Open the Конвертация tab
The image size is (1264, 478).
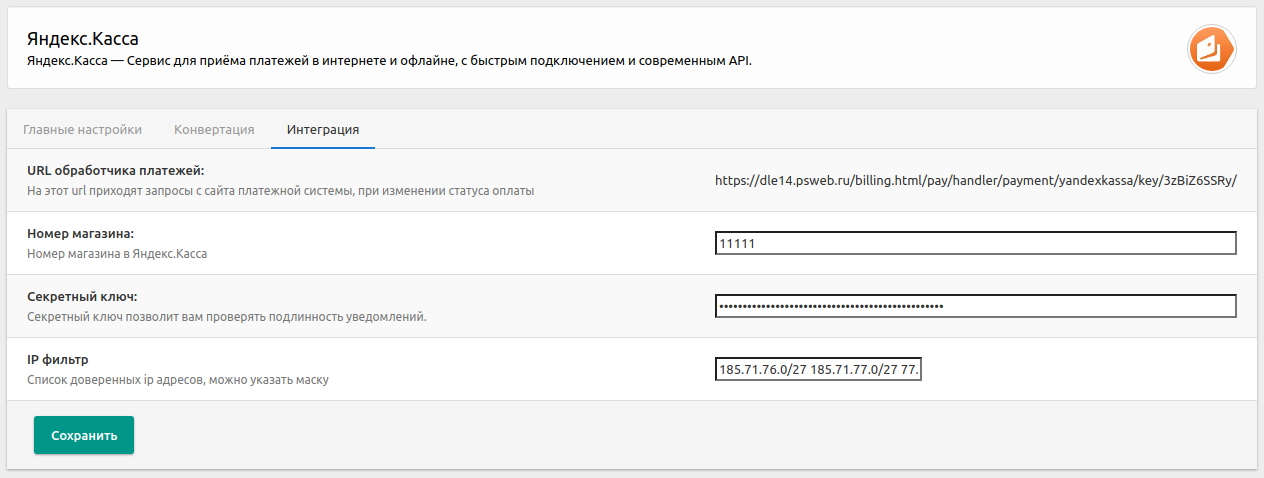214,130
